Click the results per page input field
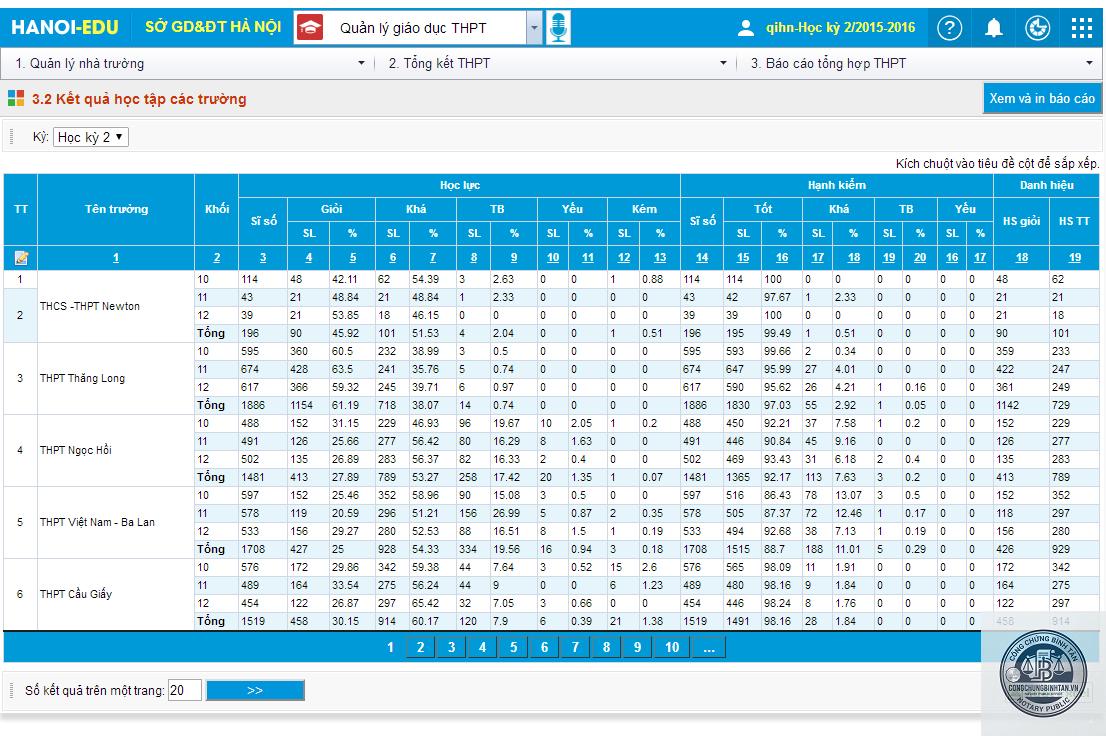The width and height of the screenshot is (1106, 736). point(185,690)
